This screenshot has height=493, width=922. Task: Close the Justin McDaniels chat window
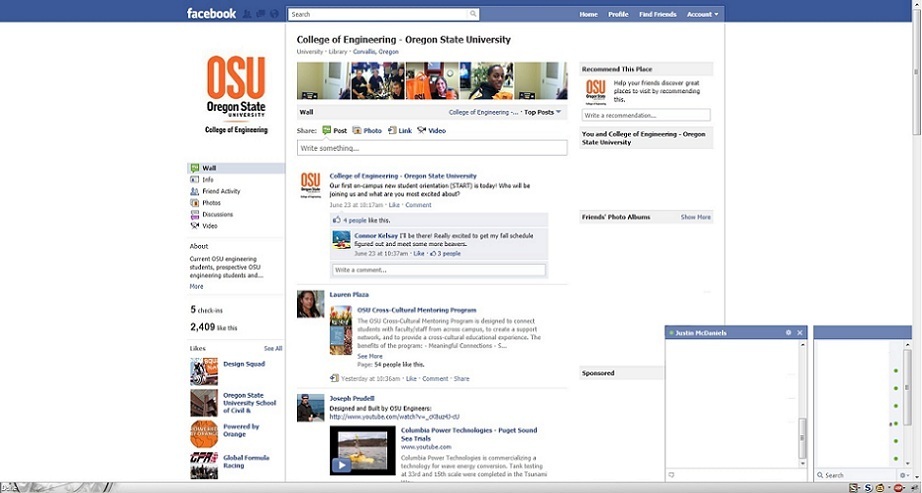800,332
